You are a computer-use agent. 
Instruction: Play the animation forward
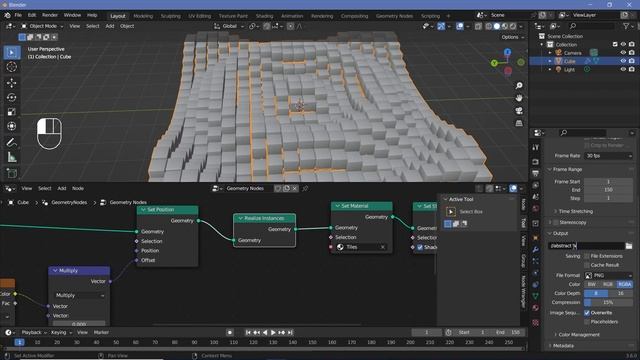(x=273, y=333)
